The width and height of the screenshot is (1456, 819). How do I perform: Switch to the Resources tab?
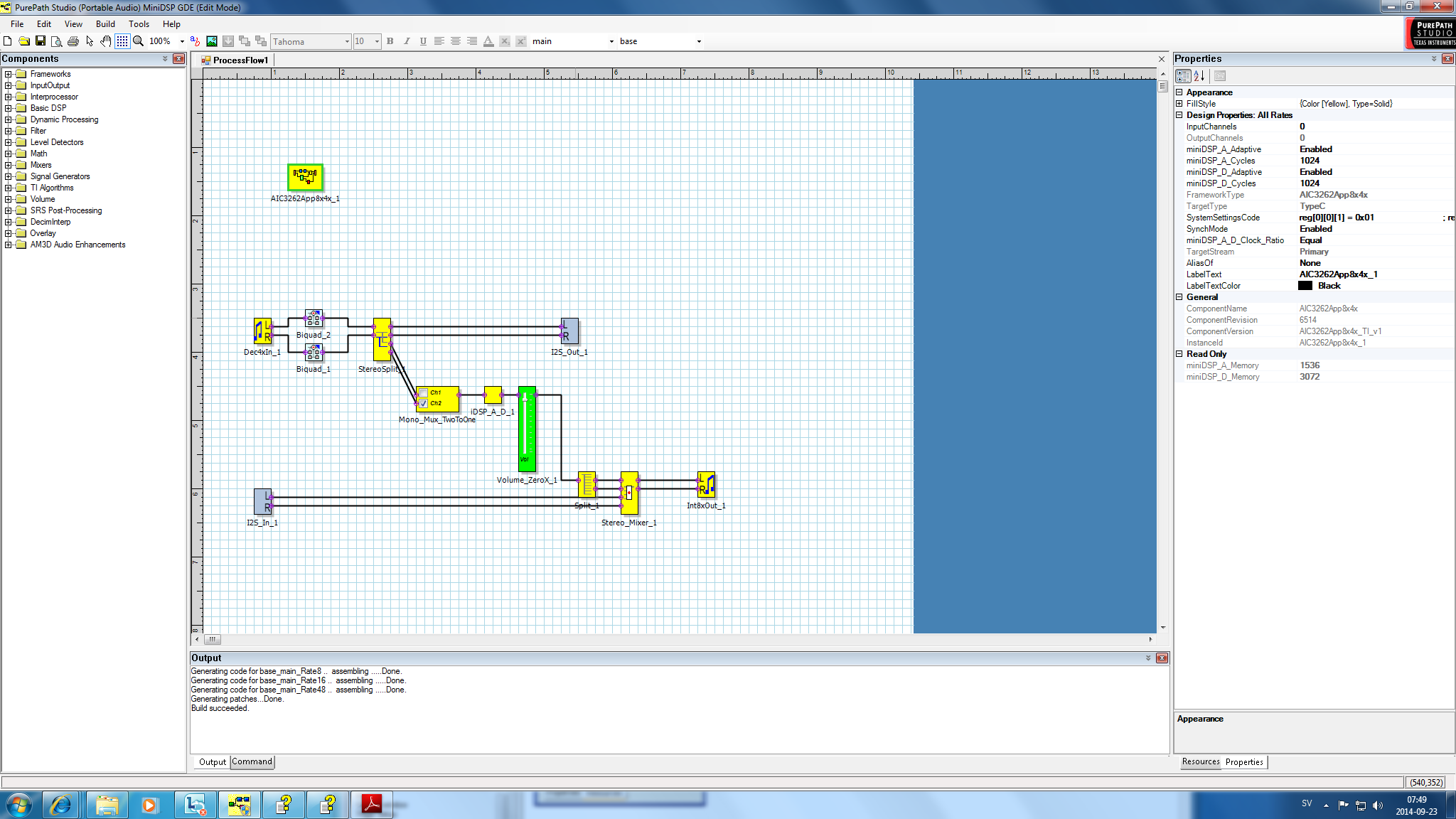click(1200, 761)
